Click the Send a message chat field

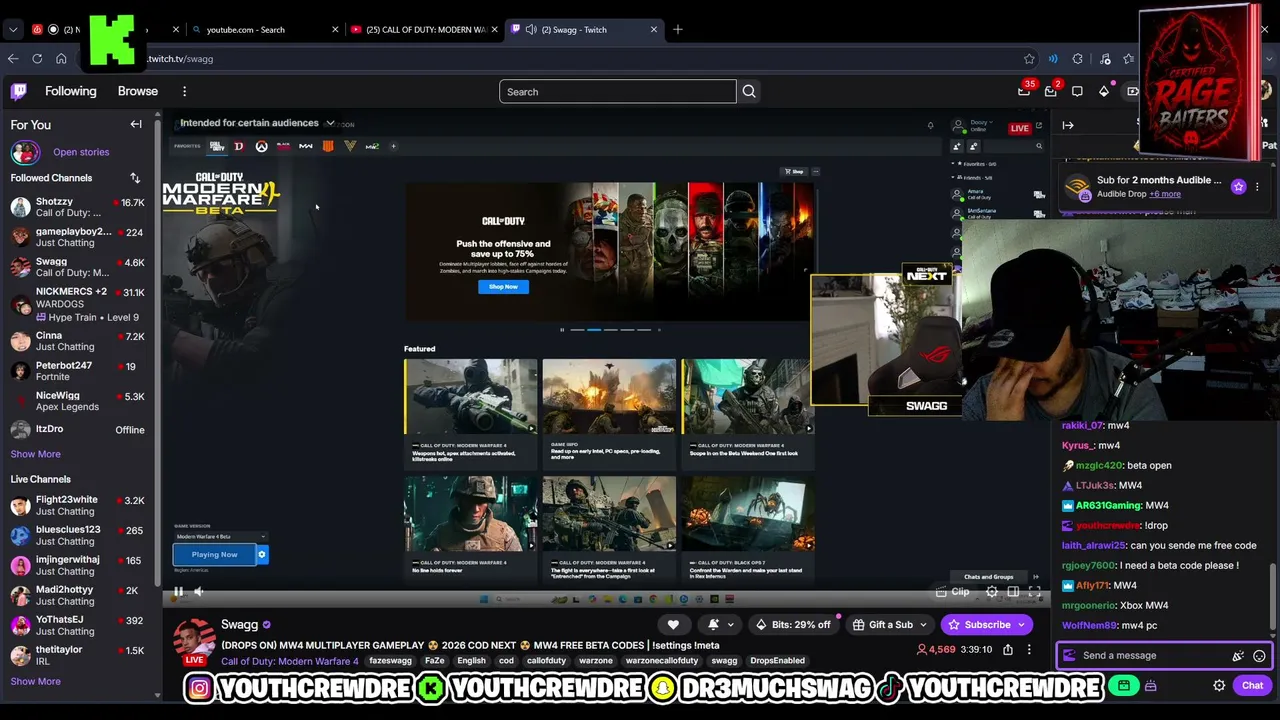1151,656
